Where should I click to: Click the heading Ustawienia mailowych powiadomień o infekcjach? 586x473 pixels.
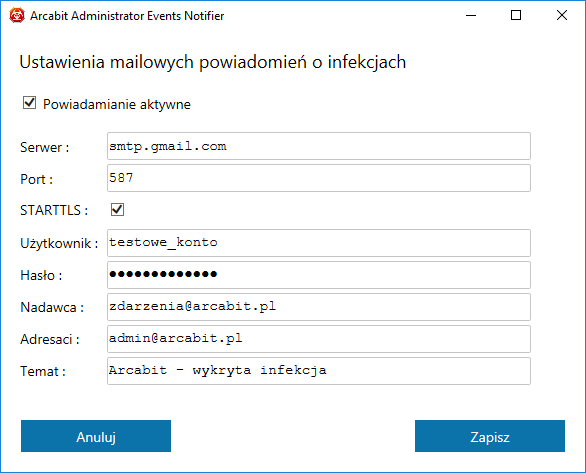(213, 62)
